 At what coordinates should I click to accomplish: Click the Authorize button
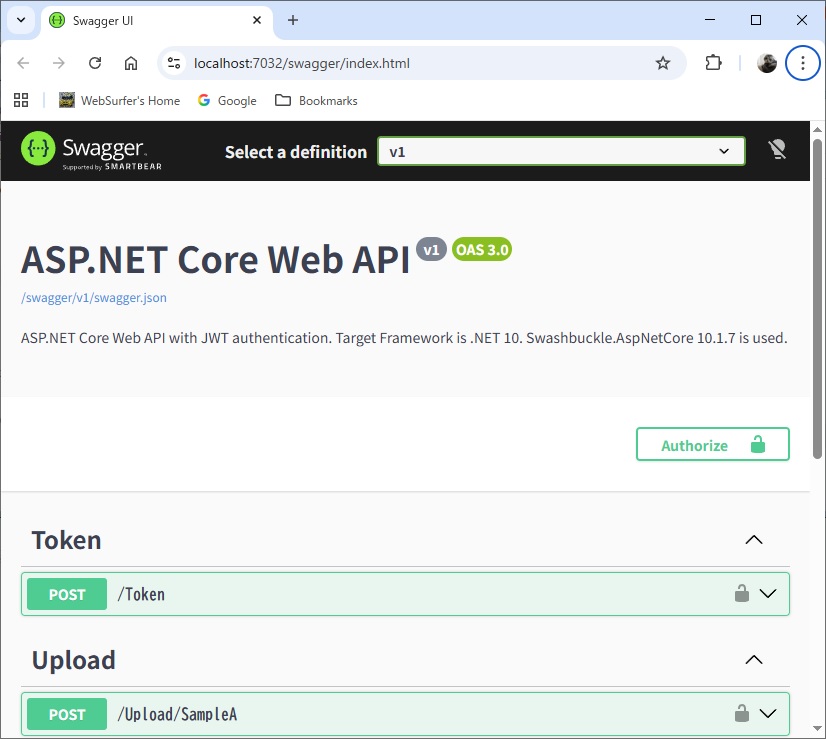coord(712,445)
